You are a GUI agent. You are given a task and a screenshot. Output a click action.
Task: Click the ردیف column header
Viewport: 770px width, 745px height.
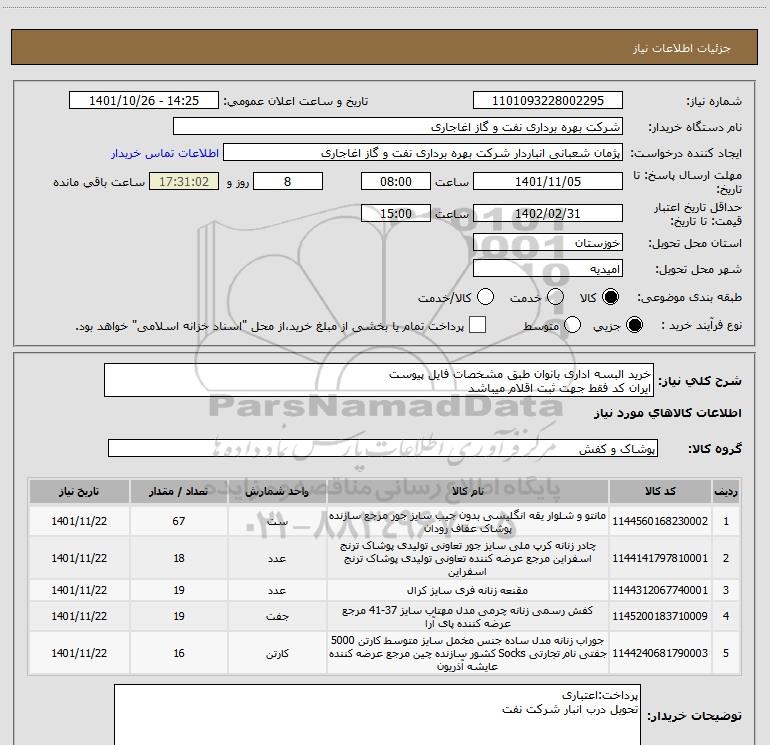click(726, 492)
